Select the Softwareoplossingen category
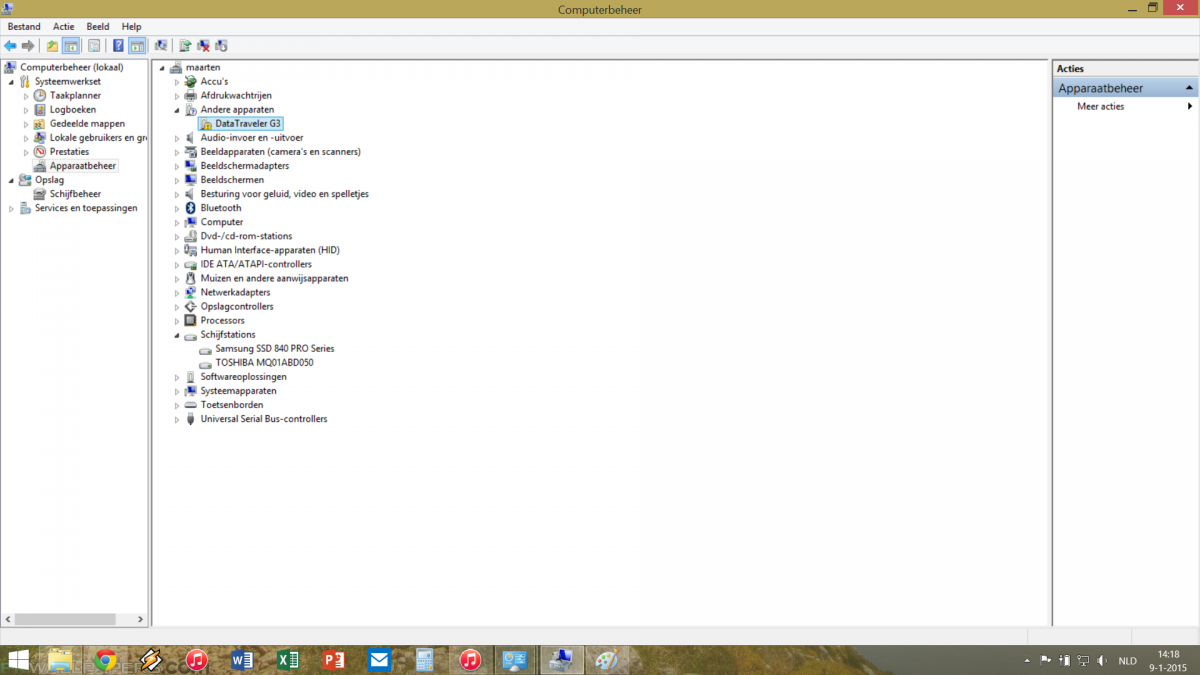 (x=243, y=377)
